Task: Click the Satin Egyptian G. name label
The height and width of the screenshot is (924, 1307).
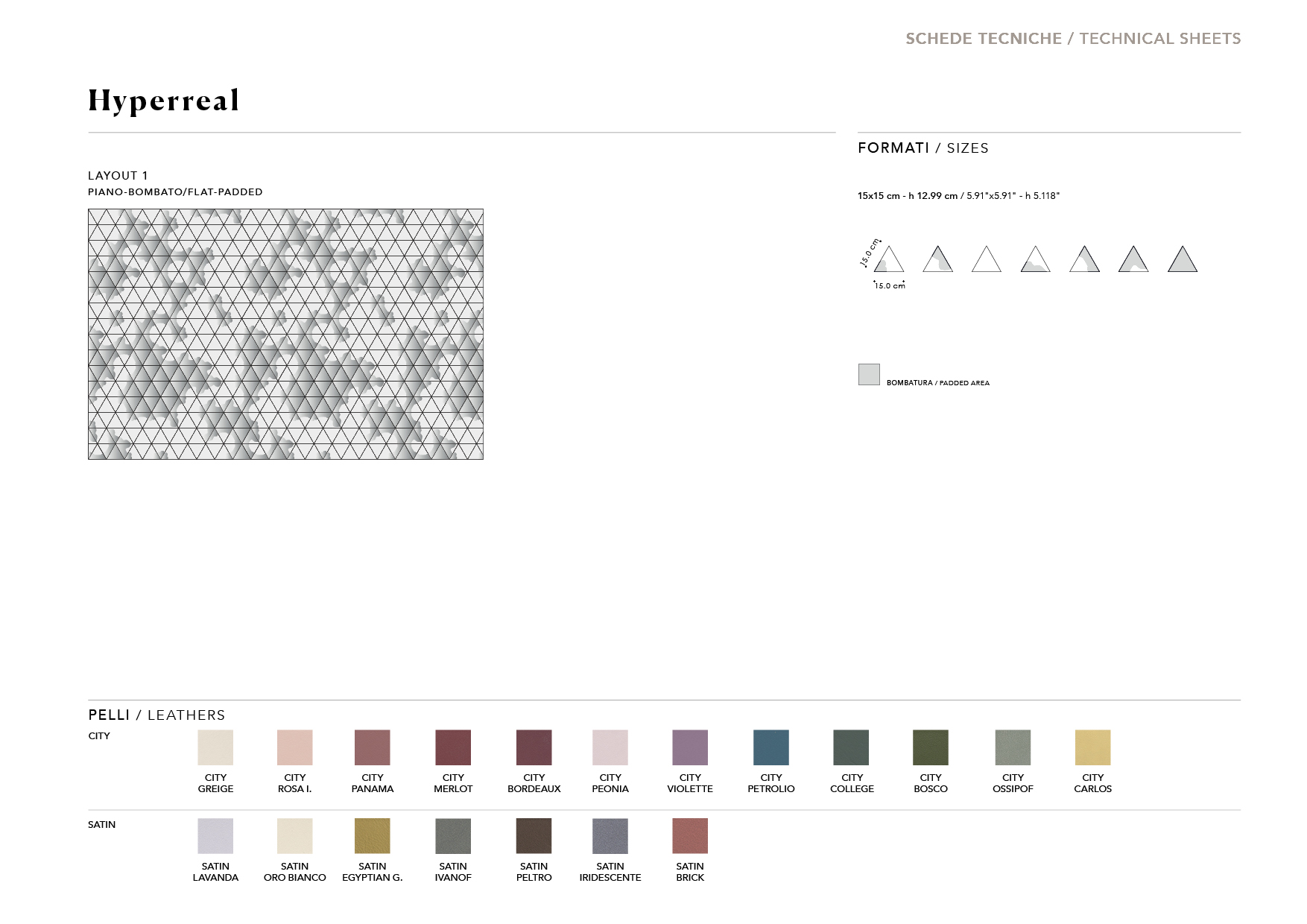Action: [x=373, y=872]
